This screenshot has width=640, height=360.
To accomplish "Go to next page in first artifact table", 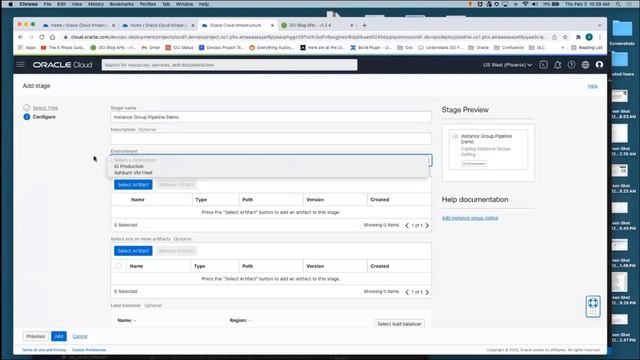I will click(427, 225).
